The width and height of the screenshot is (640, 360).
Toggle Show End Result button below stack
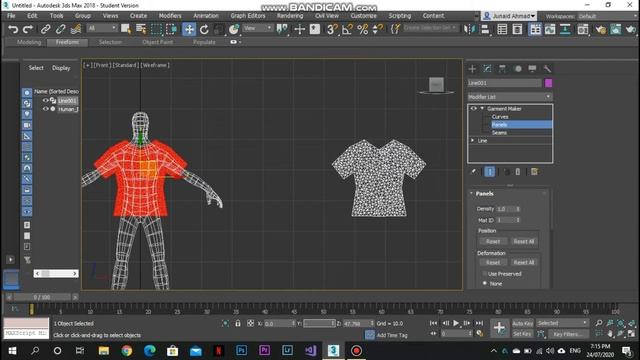click(489, 172)
